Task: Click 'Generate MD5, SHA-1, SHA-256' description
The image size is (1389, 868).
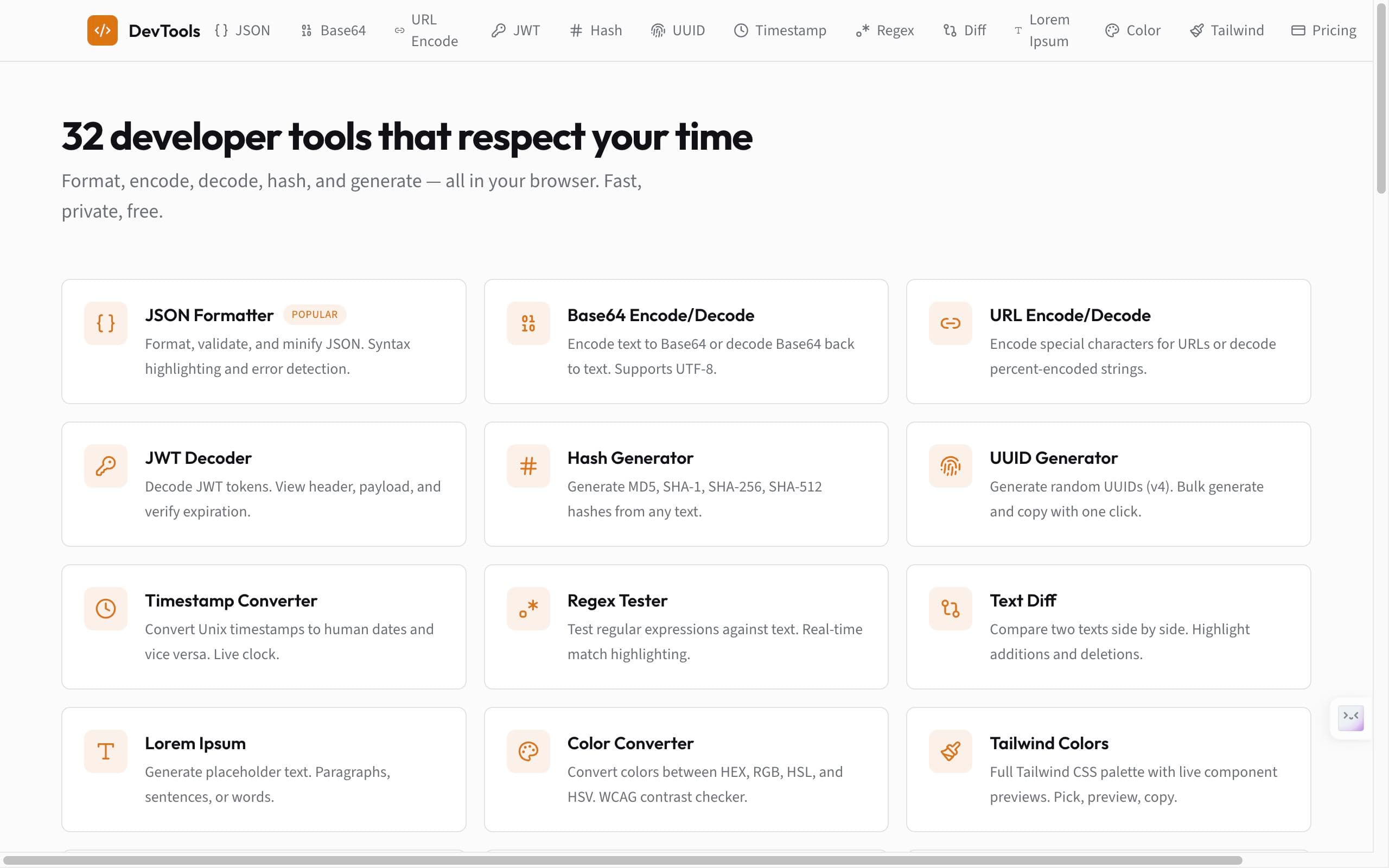Action: (x=694, y=499)
